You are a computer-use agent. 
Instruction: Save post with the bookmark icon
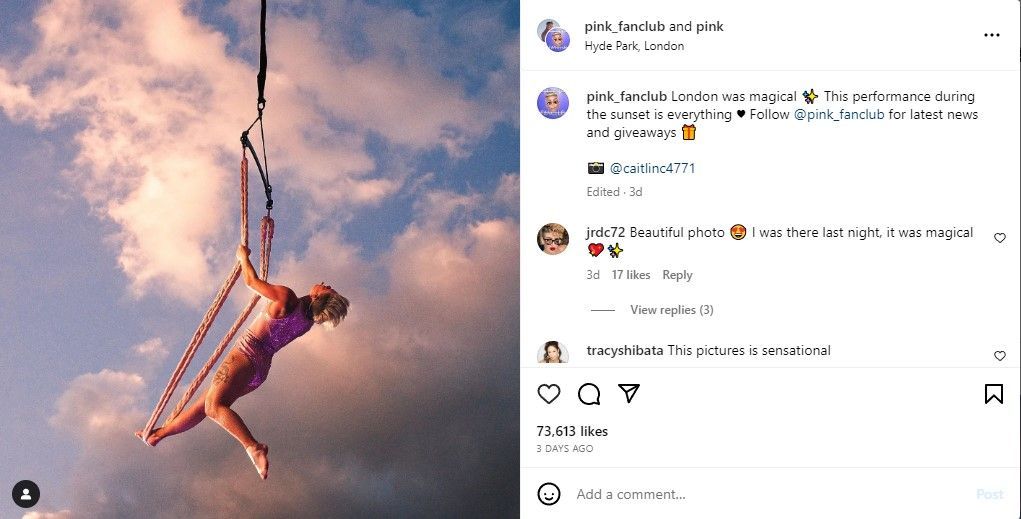pos(993,394)
